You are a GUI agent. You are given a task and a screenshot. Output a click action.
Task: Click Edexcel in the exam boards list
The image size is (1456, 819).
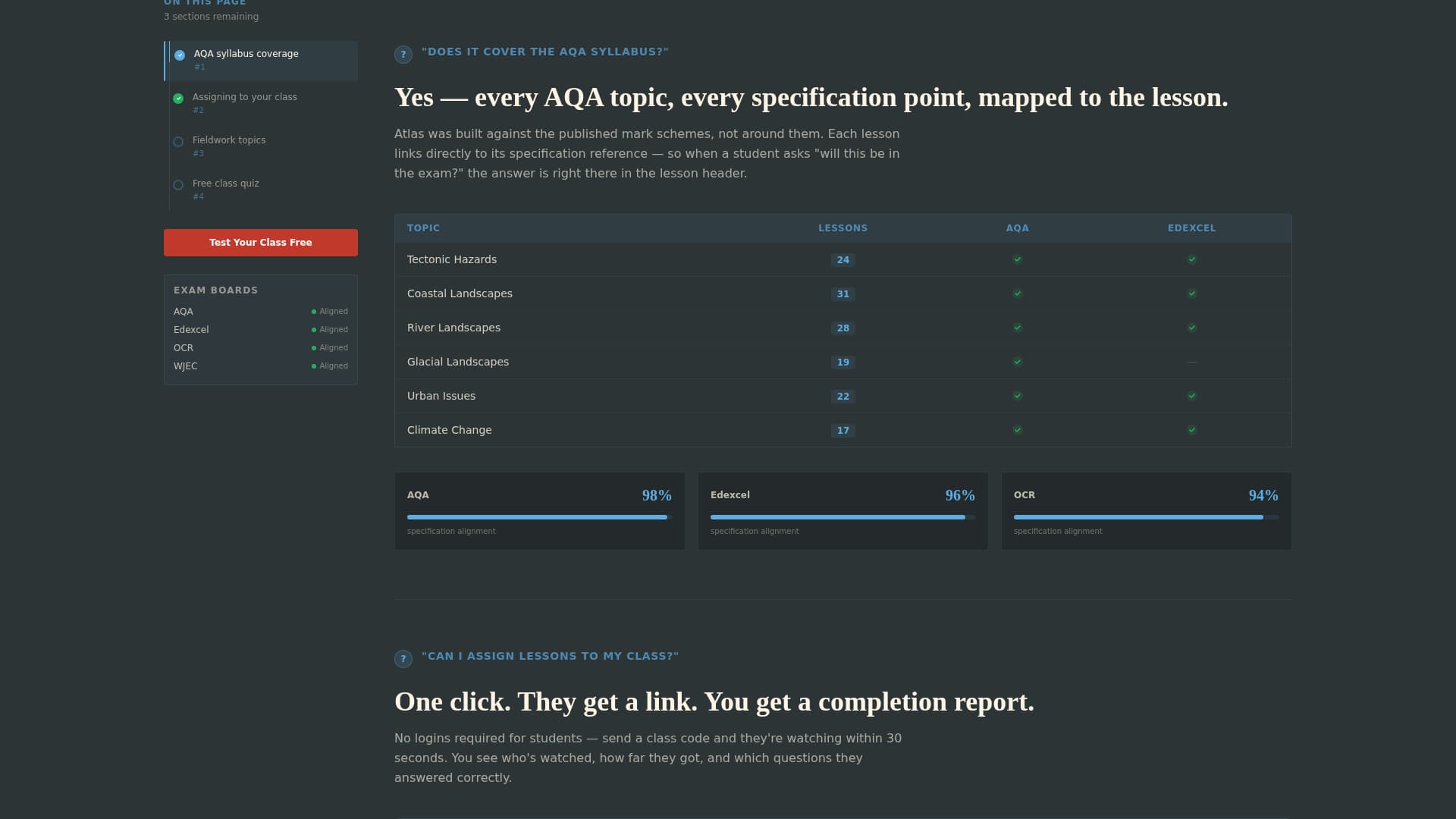point(191,330)
